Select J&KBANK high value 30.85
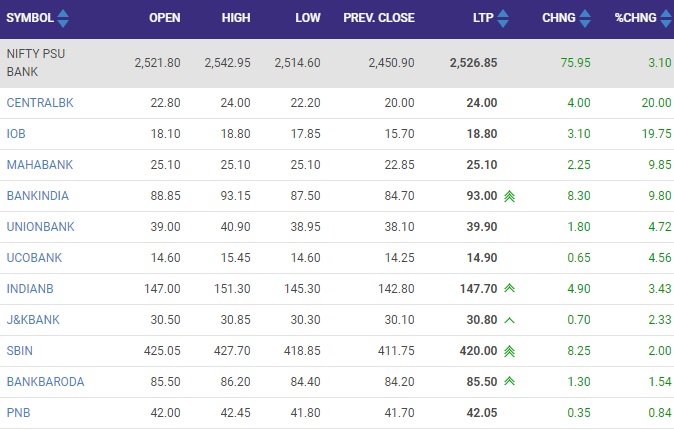Screen dimensions: 674x430 pos(236,319)
